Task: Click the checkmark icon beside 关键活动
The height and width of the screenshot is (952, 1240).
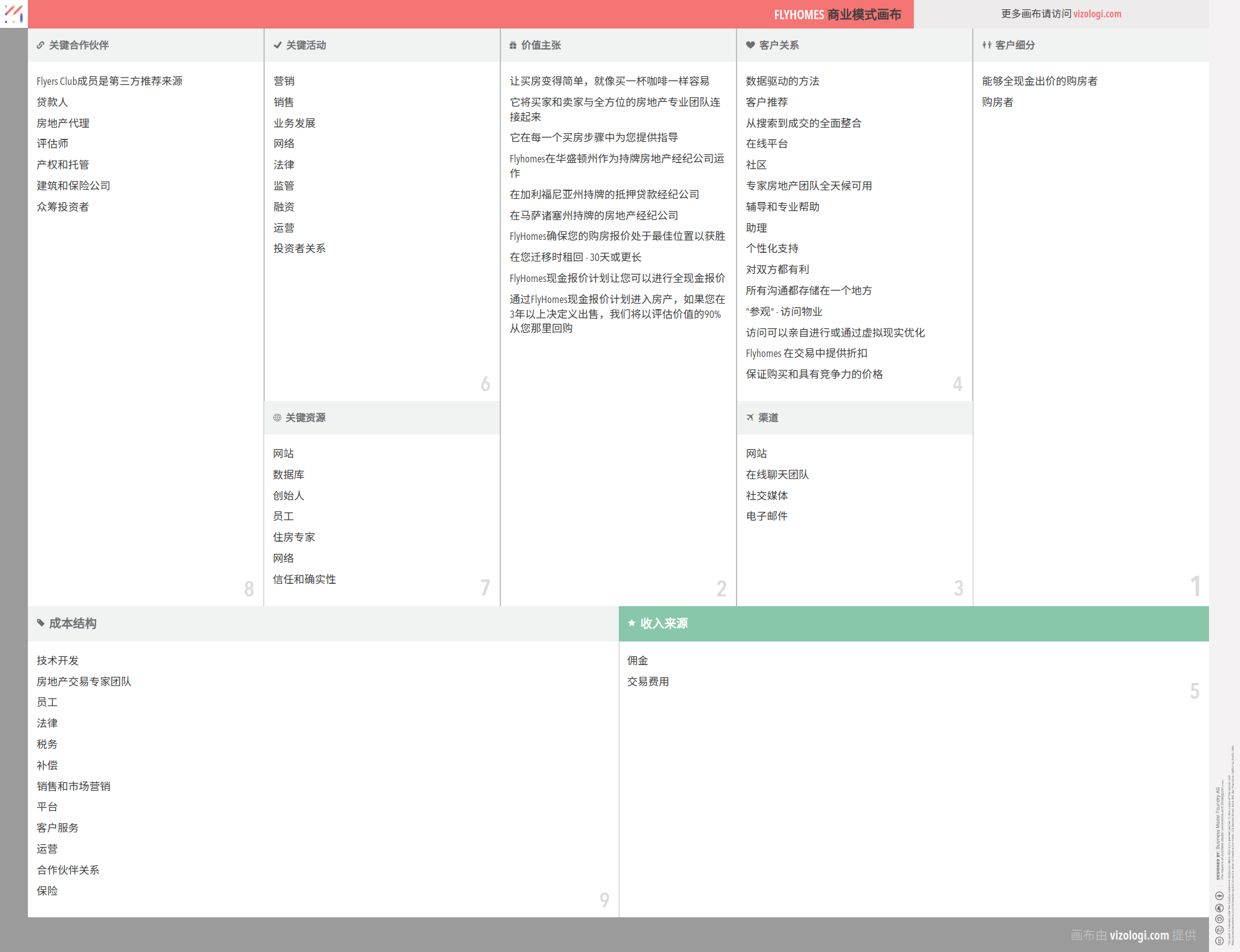Action: (x=278, y=45)
